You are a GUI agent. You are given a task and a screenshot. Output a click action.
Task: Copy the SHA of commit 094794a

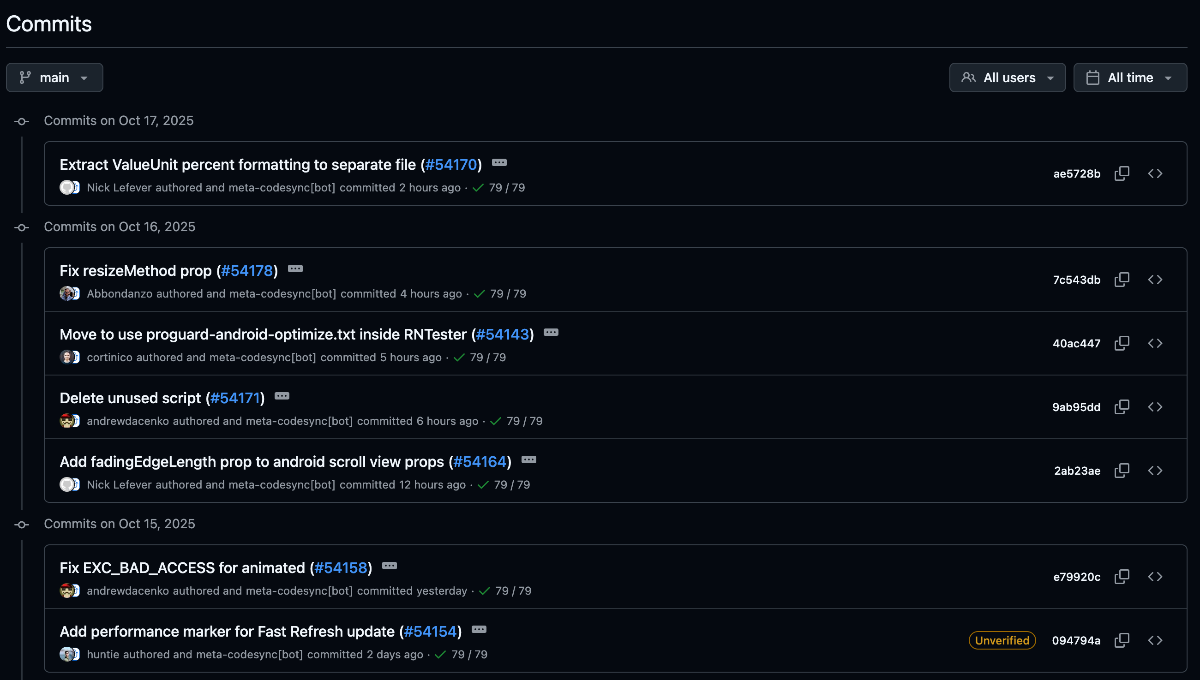click(x=1121, y=640)
